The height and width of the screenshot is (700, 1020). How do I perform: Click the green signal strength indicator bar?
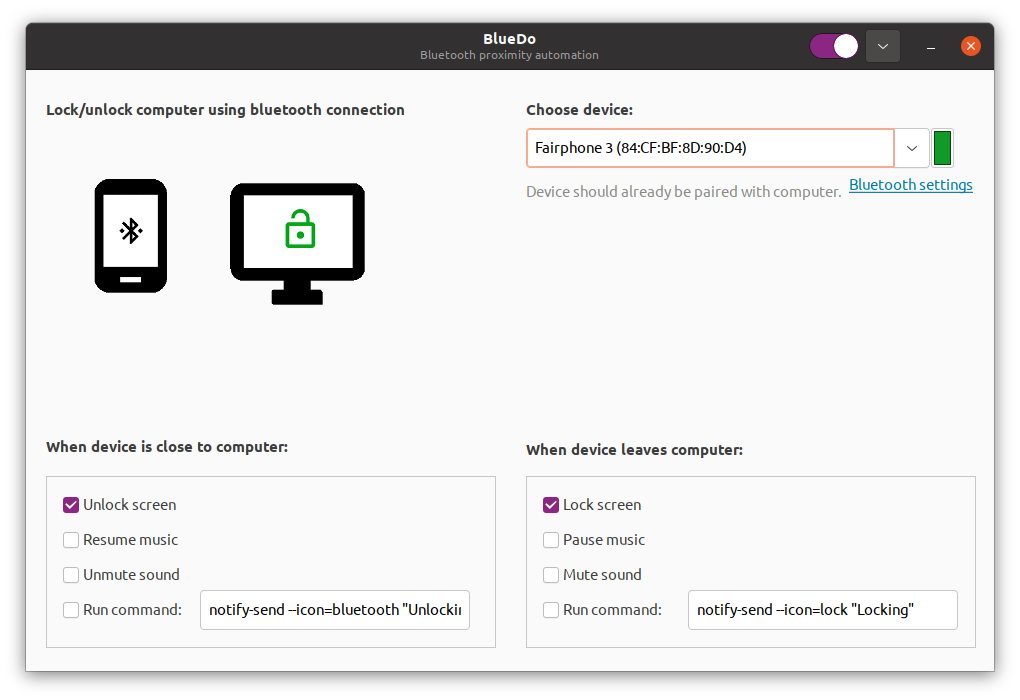pyautogui.click(x=942, y=148)
